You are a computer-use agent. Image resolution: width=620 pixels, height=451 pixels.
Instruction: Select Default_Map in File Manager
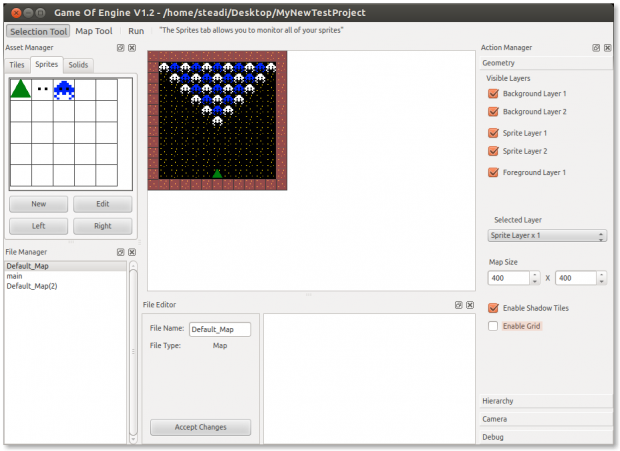[x=66, y=266]
